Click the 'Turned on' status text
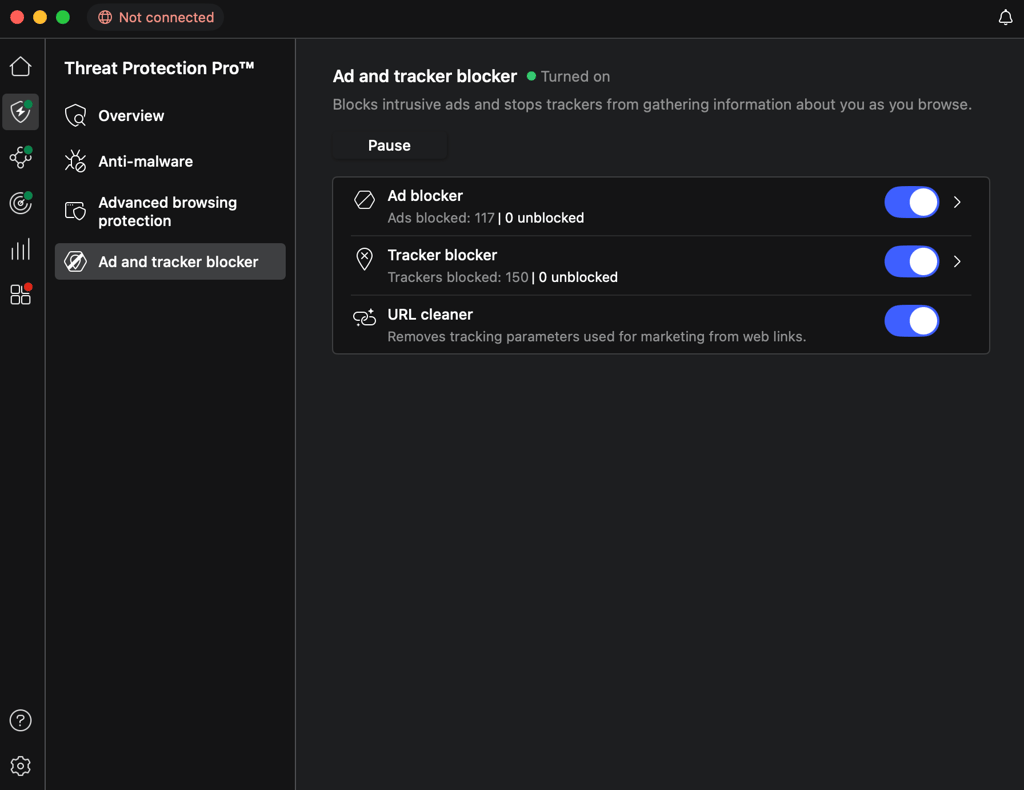This screenshot has width=1024, height=790. tap(575, 76)
